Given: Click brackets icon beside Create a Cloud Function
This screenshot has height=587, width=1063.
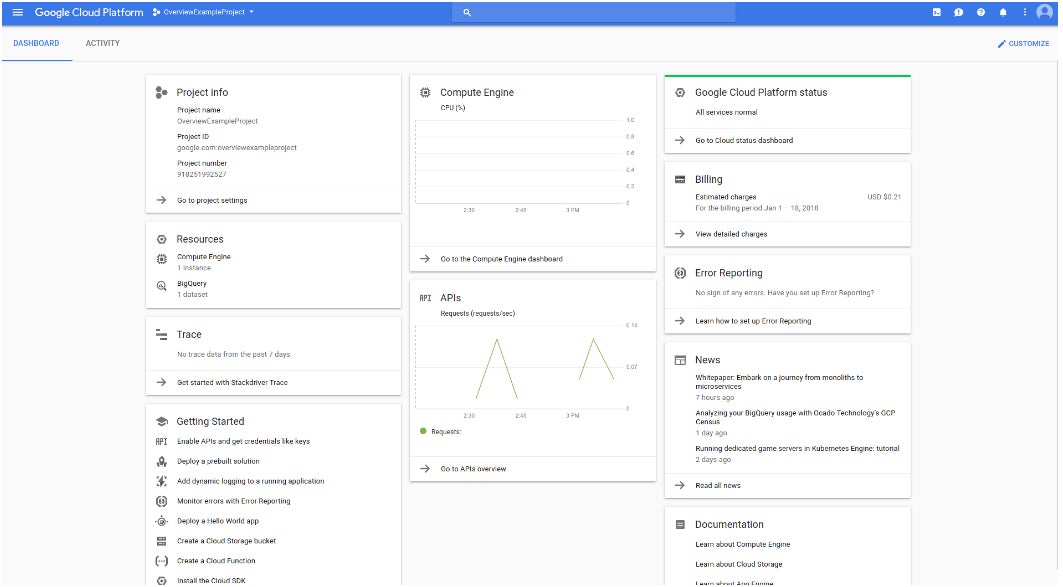Looking at the screenshot, I should (161, 561).
